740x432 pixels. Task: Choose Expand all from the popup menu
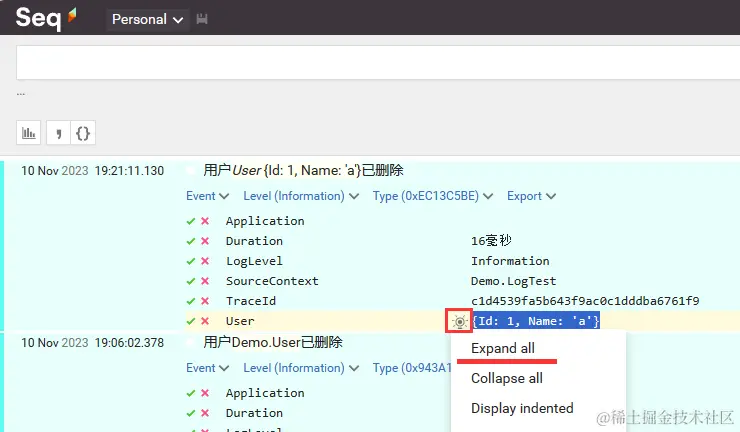pos(503,348)
